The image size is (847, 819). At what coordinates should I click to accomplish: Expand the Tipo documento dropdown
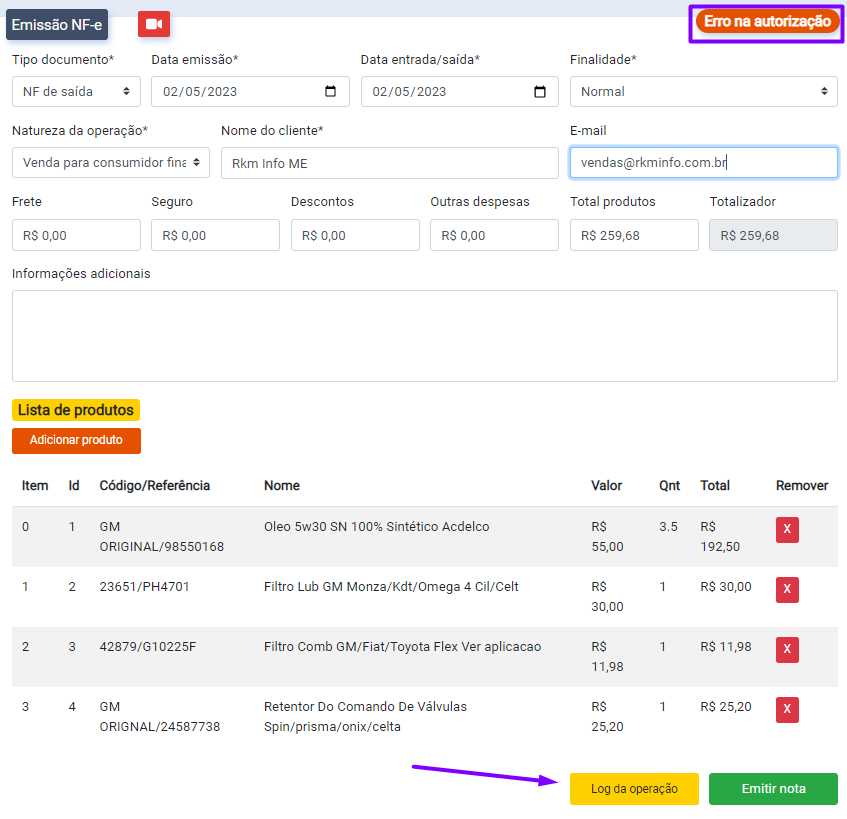(x=76, y=92)
